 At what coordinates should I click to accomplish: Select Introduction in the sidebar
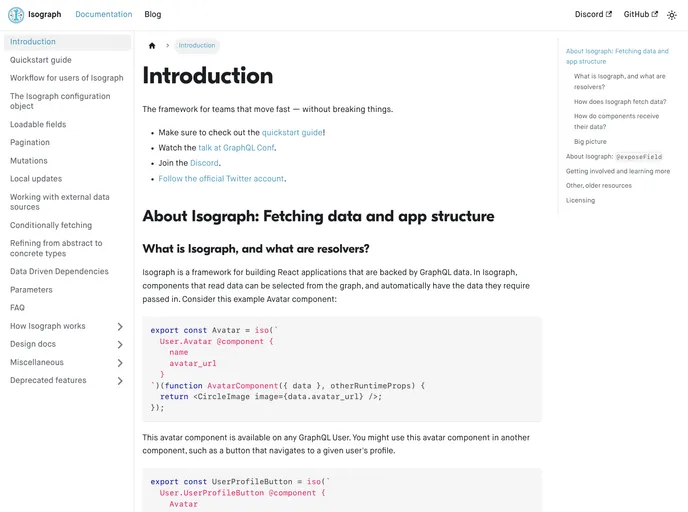68,42
